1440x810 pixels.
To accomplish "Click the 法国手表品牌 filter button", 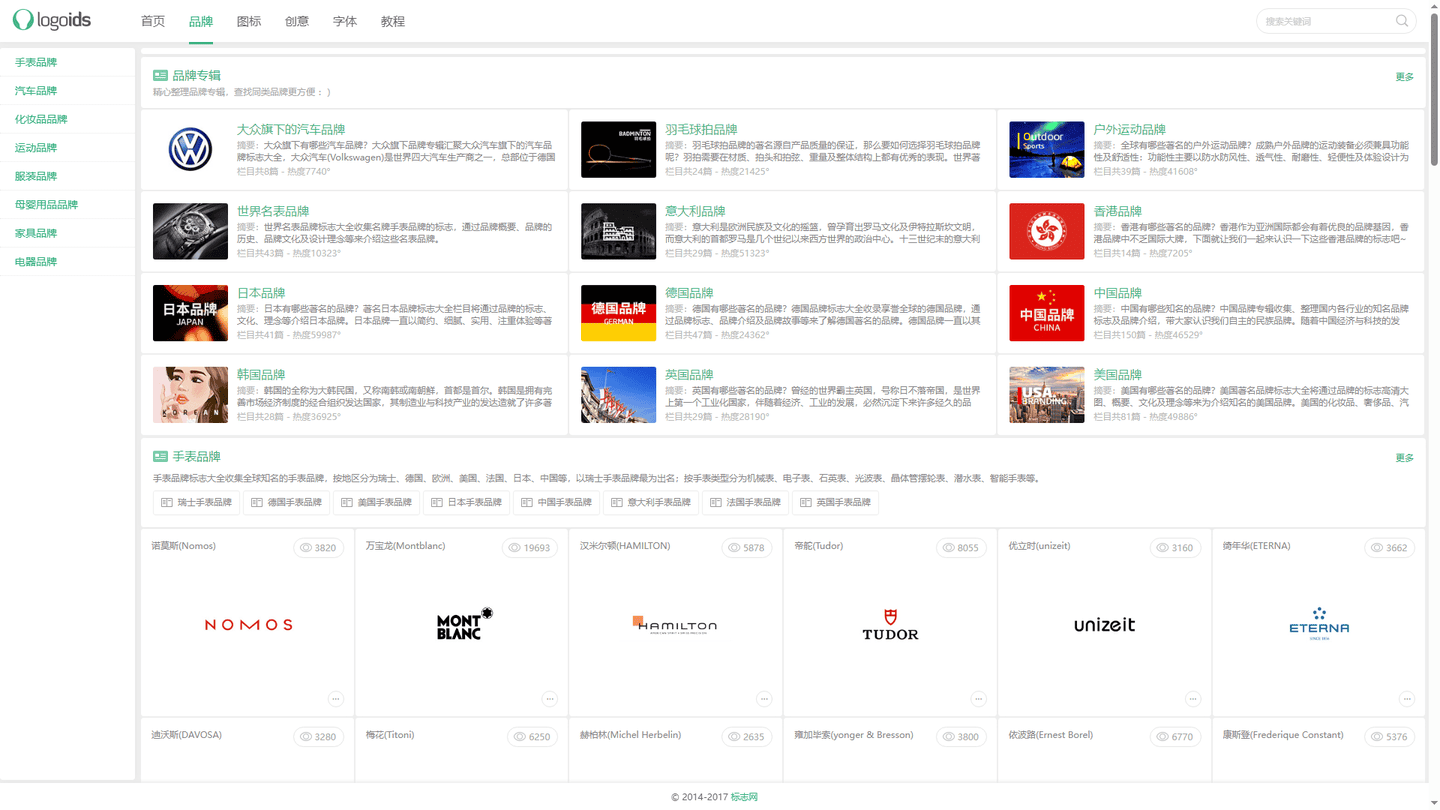I will (x=745, y=503).
